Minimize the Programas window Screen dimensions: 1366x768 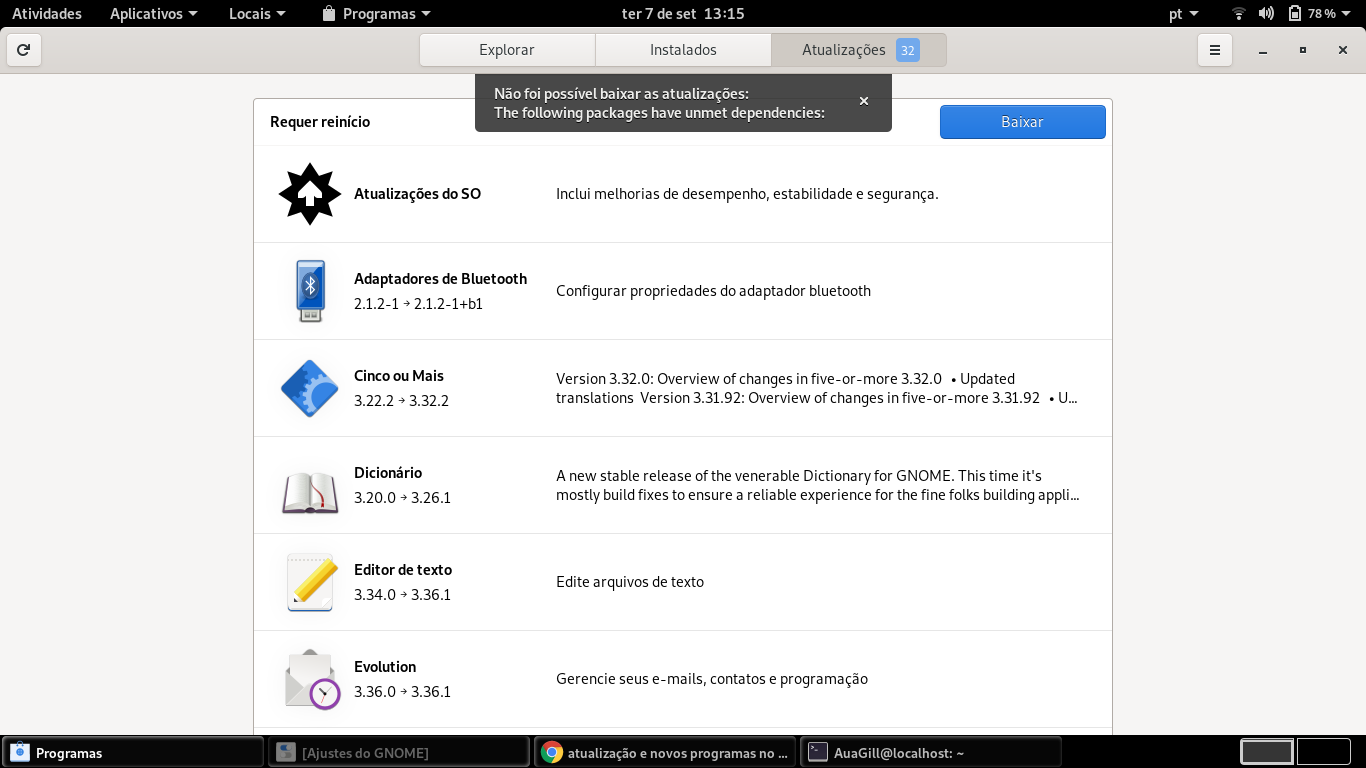tap(1263, 50)
